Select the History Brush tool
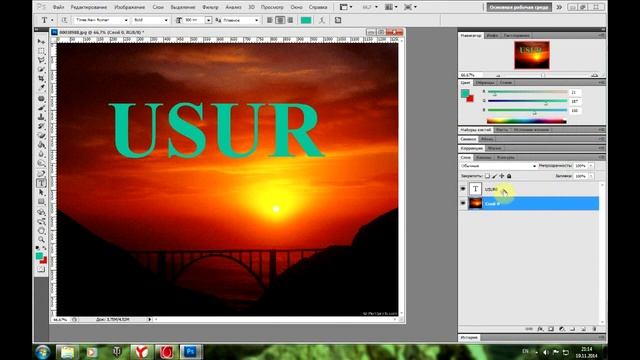640x360 pixels. tap(41, 127)
